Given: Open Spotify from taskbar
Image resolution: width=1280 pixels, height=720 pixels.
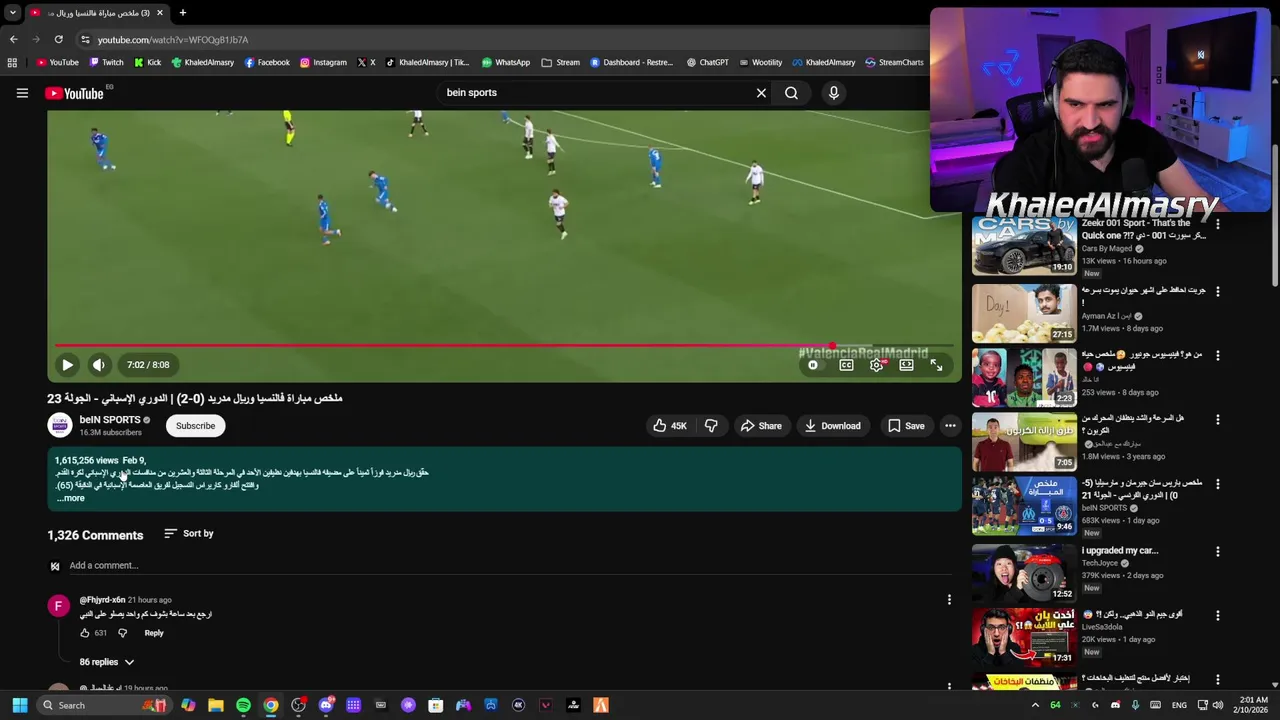Looking at the screenshot, I should pos(243,706).
